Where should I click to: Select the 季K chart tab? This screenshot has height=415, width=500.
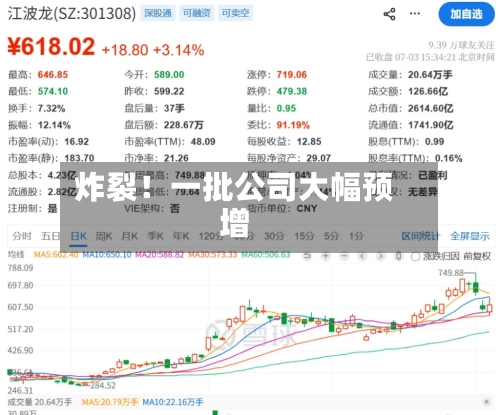[x=155, y=236]
